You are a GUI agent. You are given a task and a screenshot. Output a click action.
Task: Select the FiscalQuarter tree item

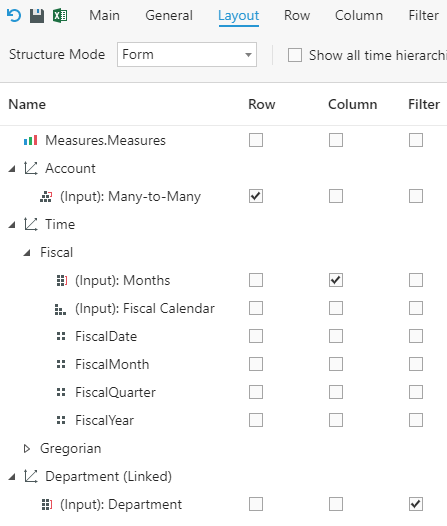coord(115,392)
